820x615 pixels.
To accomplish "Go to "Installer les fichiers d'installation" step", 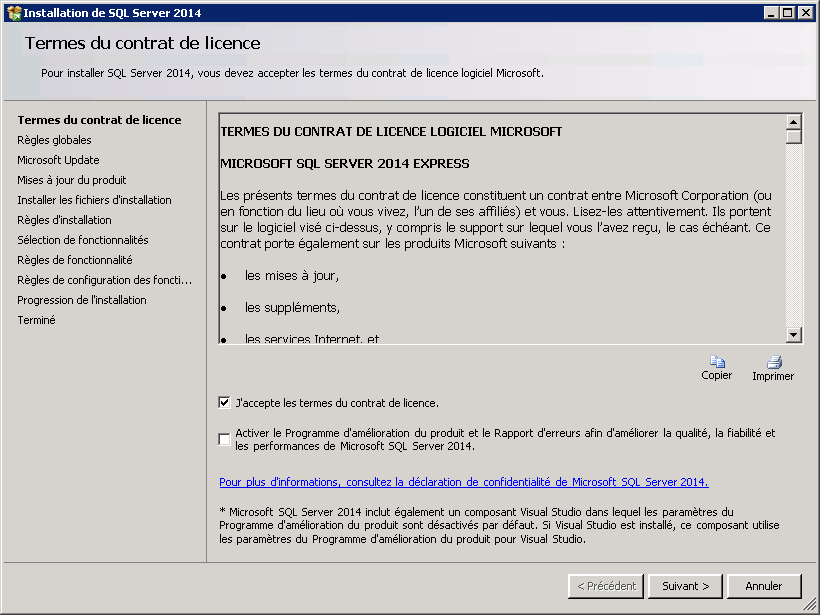I will [94, 200].
